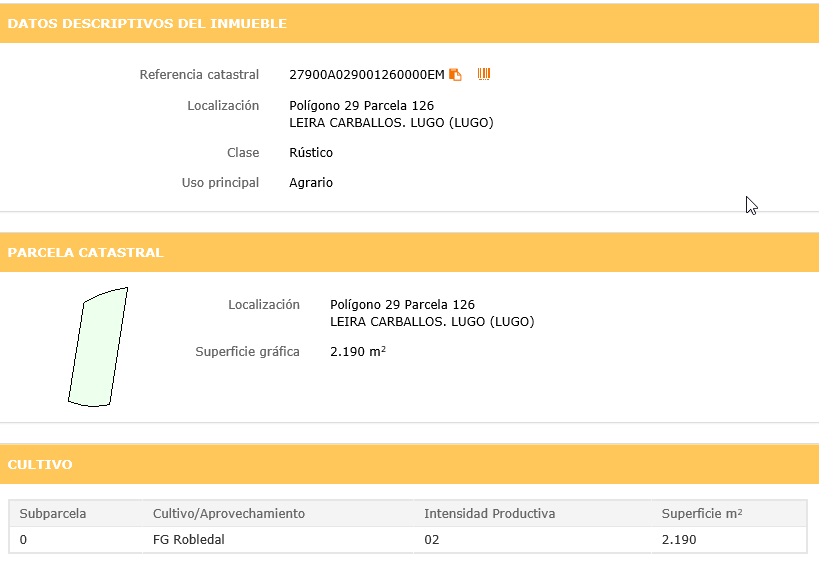Click the Rústico class value
The height and width of the screenshot is (577, 838).
pyautogui.click(x=311, y=153)
